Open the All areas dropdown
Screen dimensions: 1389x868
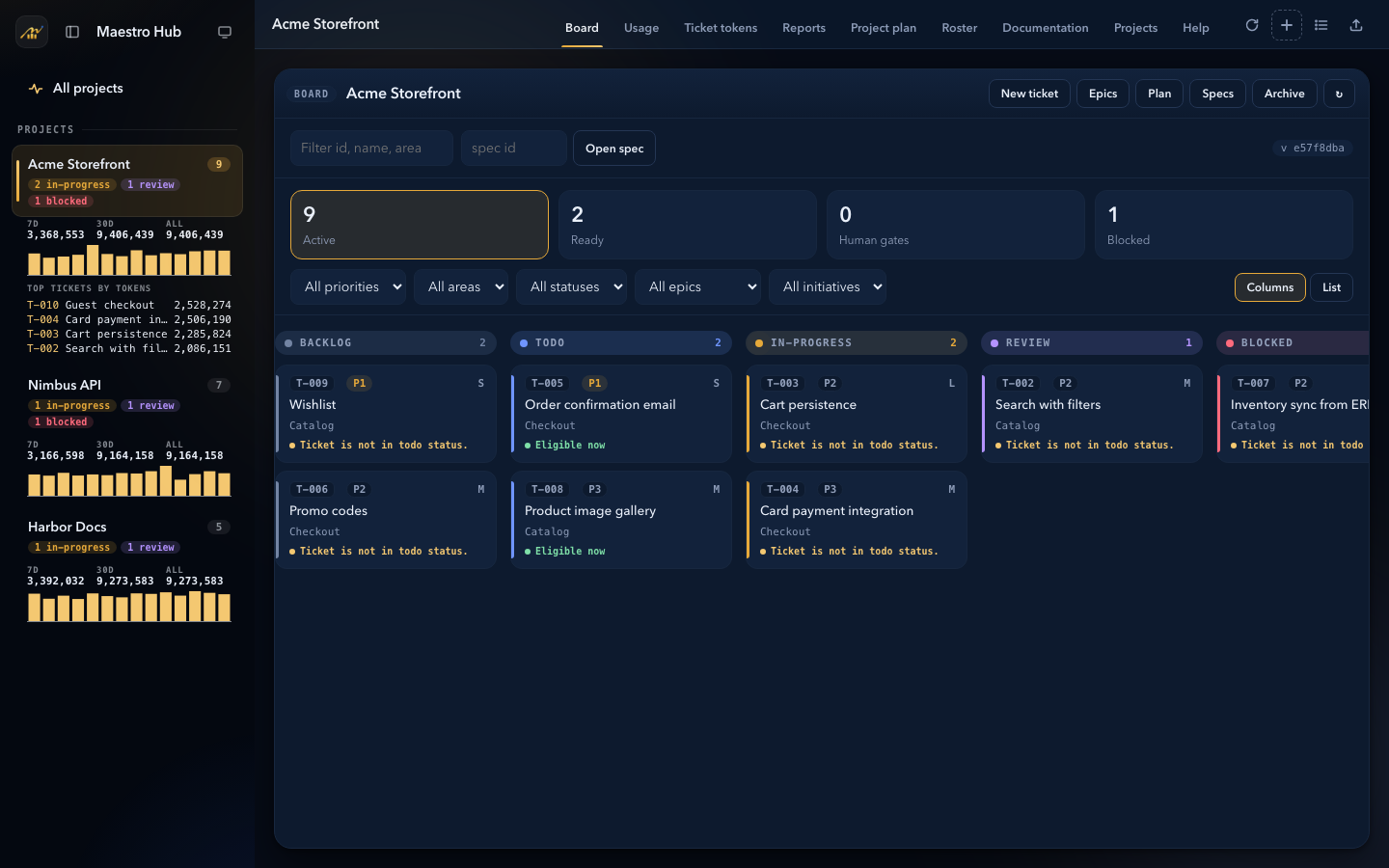(x=461, y=286)
